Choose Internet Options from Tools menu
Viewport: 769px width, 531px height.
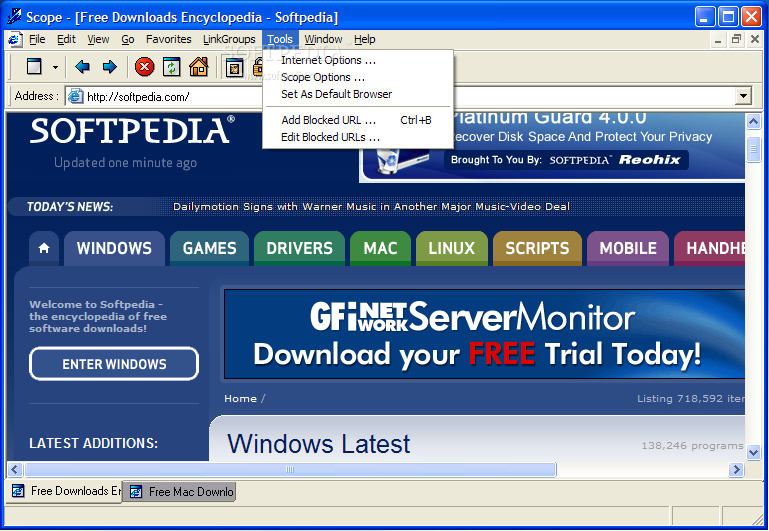coord(358,60)
